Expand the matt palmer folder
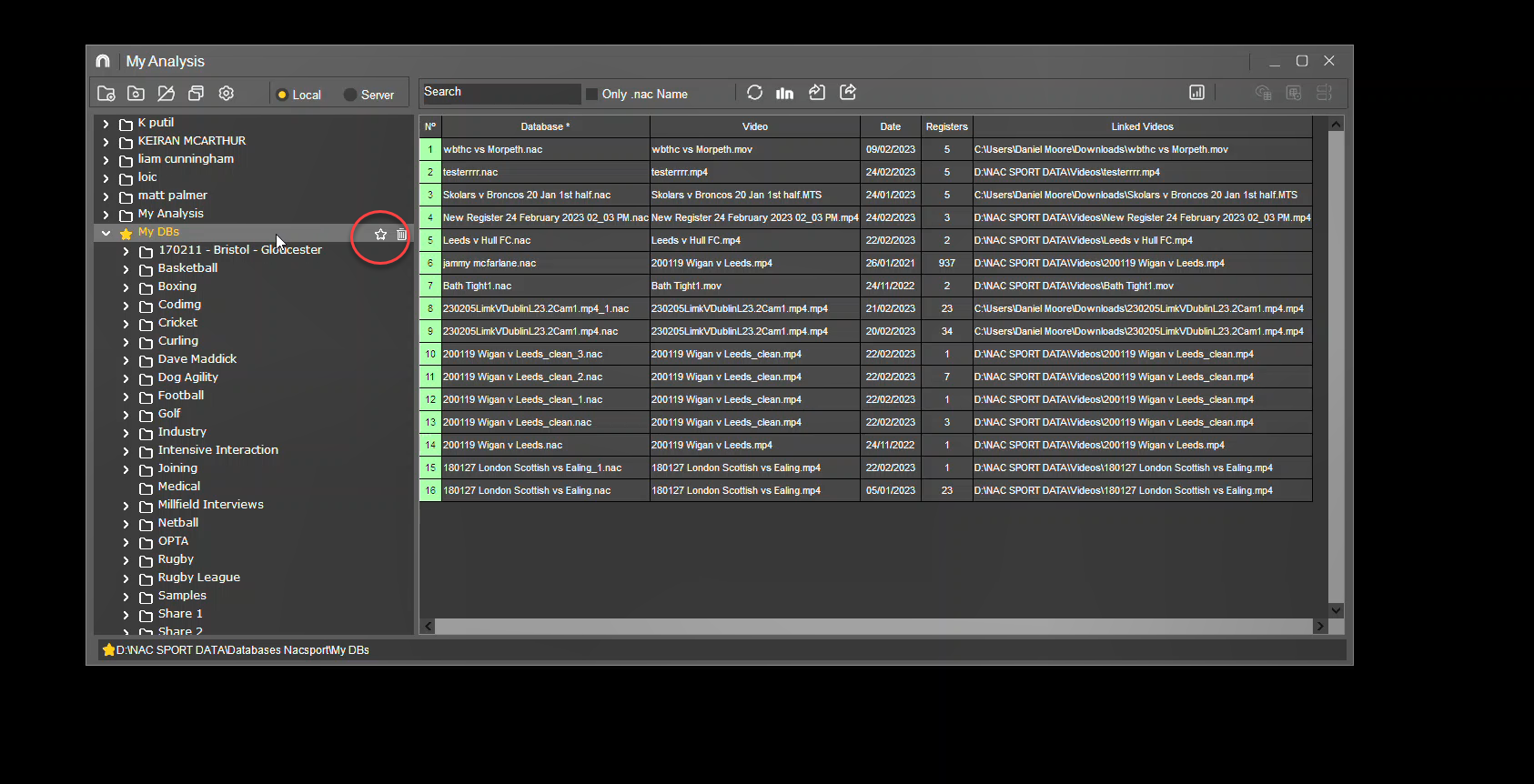 coord(106,196)
